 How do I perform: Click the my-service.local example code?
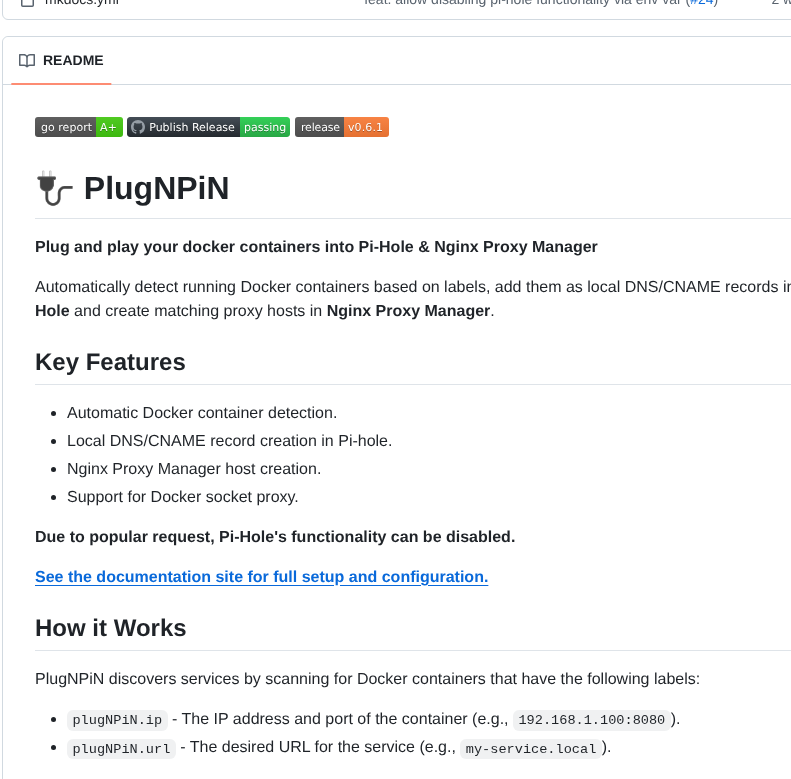click(530, 748)
